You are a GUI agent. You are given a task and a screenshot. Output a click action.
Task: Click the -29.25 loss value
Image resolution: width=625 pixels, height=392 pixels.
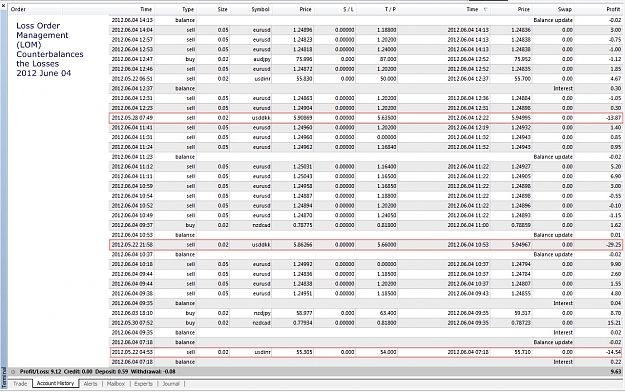[613, 244]
